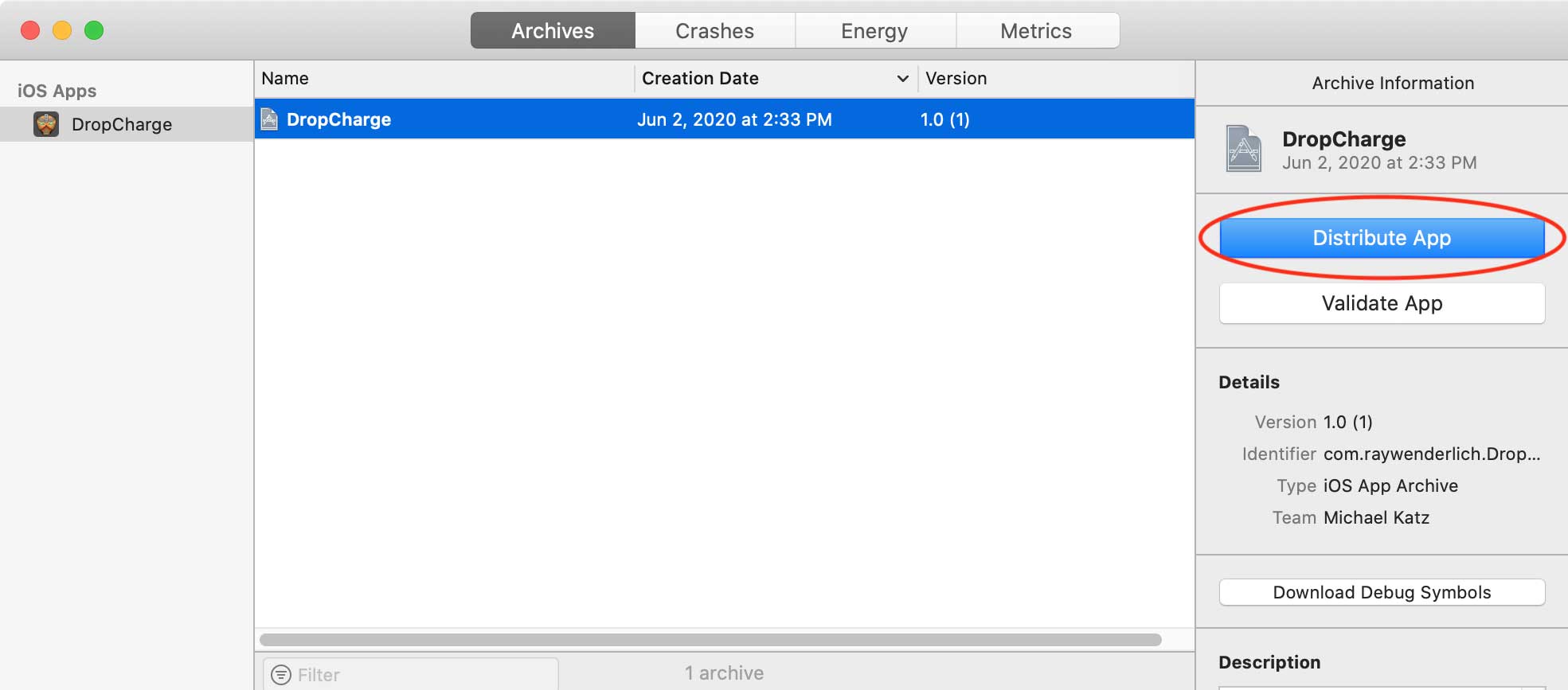The width and height of the screenshot is (1568, 690).
Task: Open the Energy tab
Action: 874,31
